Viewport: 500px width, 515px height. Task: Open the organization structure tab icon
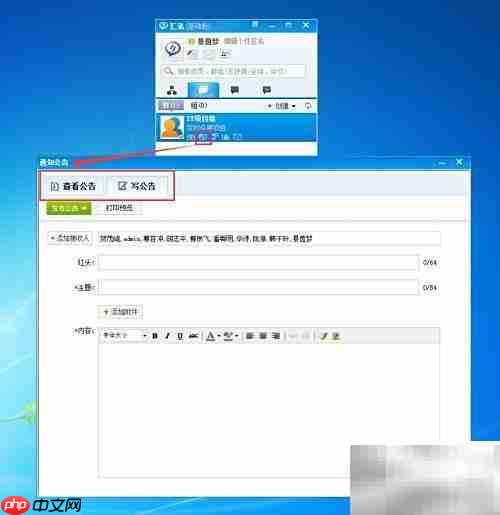(x=172, y=90)
